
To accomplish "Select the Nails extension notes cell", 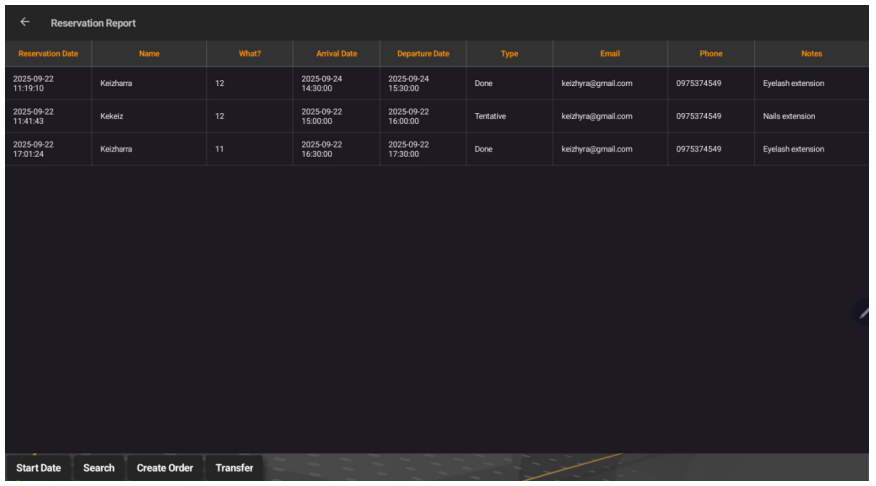I will (x=789, y=116).
